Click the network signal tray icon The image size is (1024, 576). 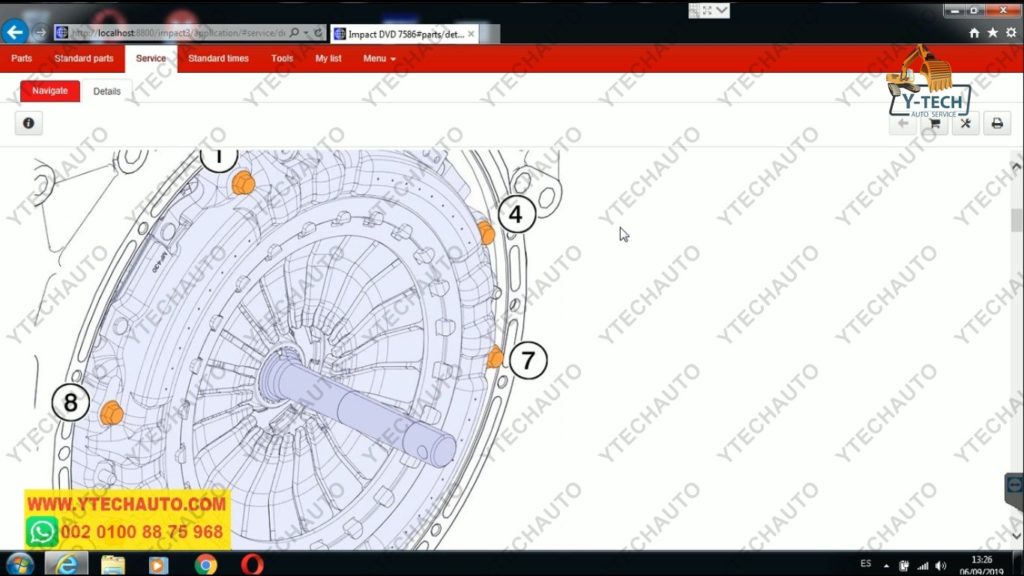[923, 566]
